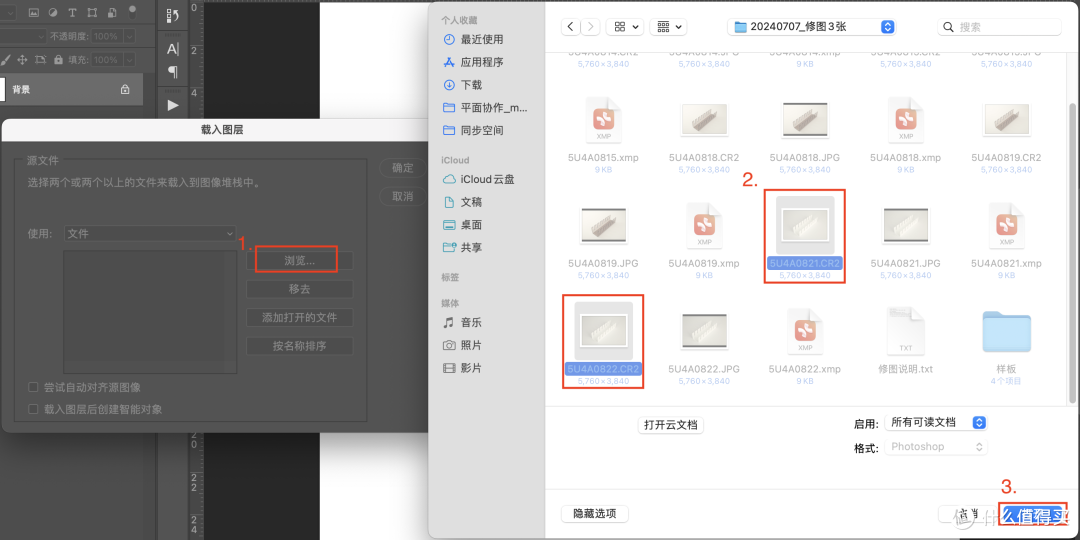1080x540 pixels.
Task: Click the 添加打开的文件 button
Action: [x=300, y=318]
